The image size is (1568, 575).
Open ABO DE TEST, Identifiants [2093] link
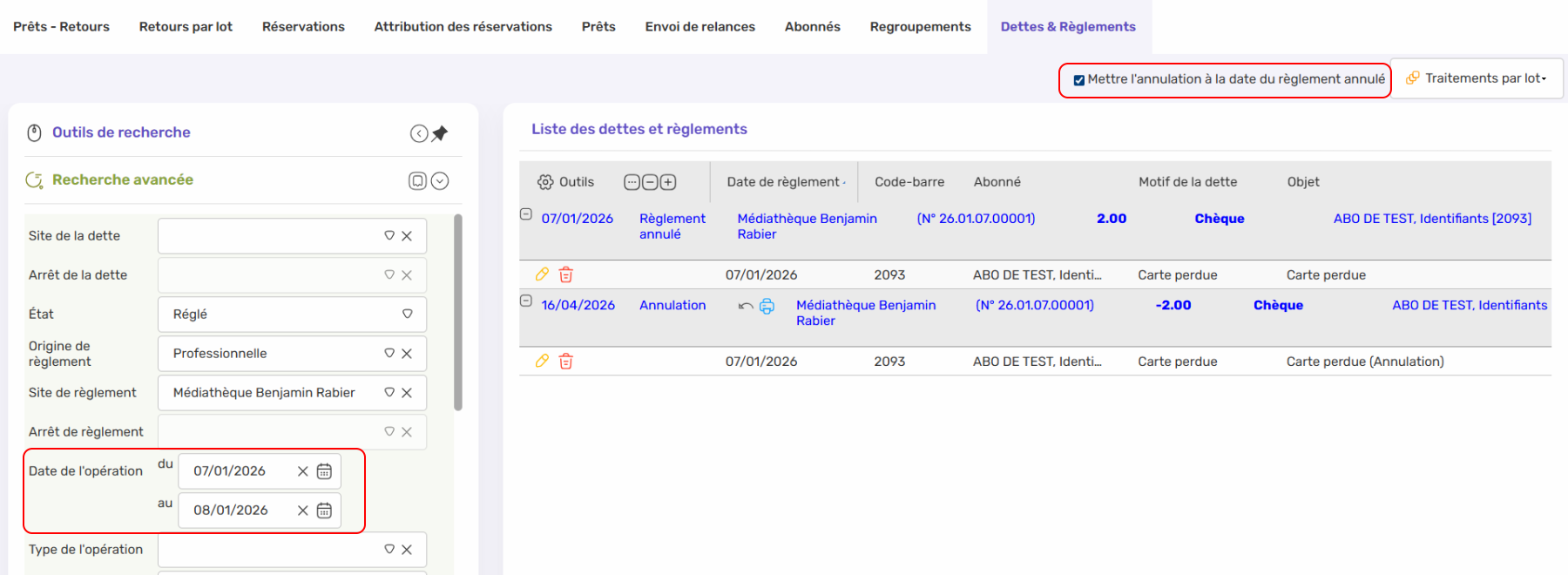click(x=1432, y=219)
